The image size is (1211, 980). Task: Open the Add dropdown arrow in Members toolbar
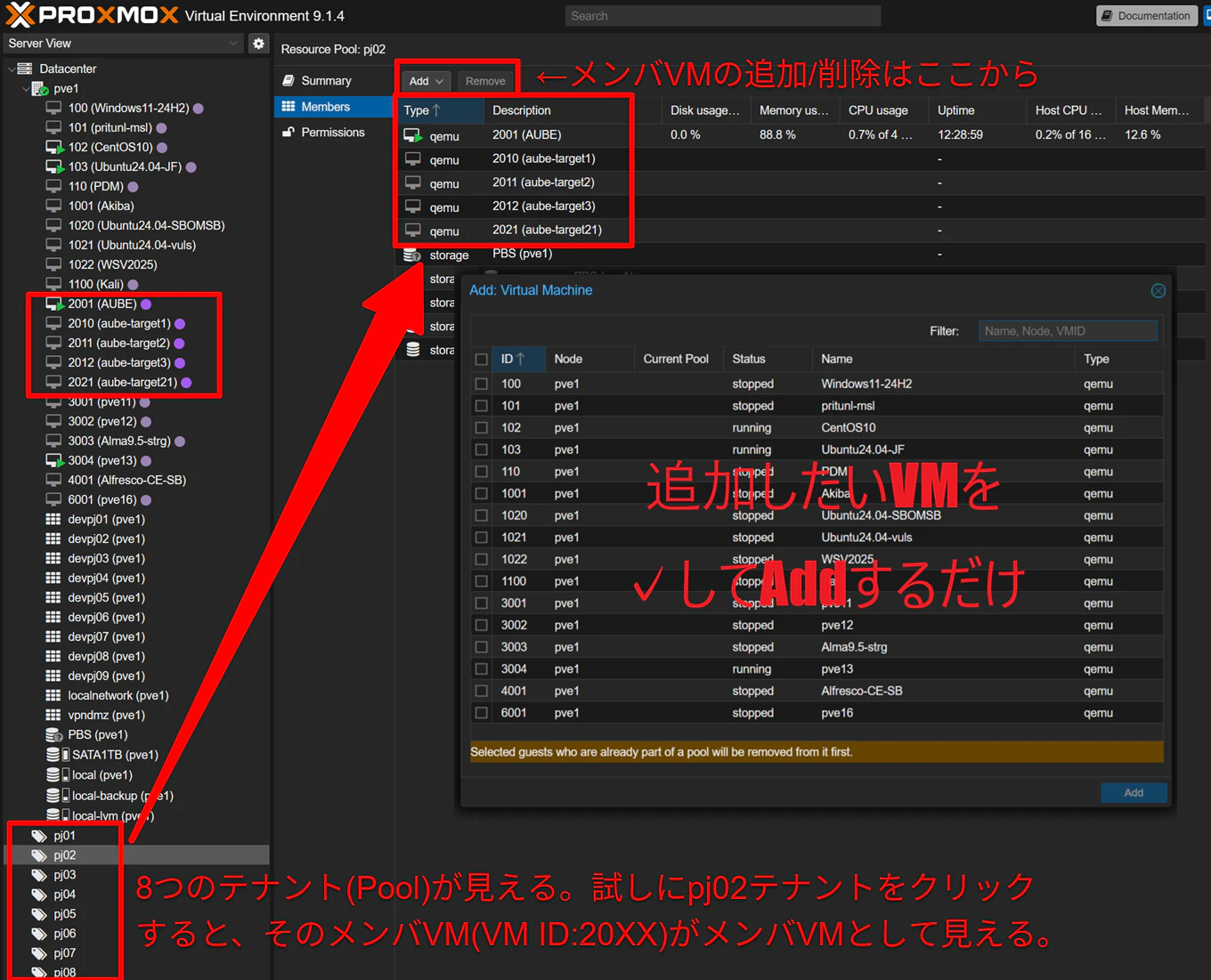click(x=439, y=80)
